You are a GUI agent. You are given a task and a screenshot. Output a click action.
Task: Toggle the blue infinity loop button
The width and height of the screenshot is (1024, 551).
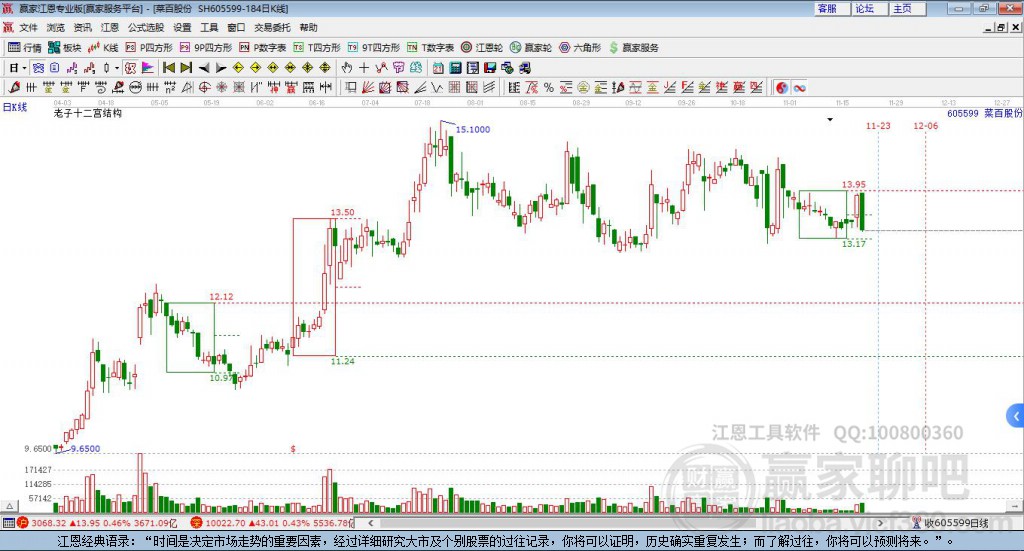799,87
